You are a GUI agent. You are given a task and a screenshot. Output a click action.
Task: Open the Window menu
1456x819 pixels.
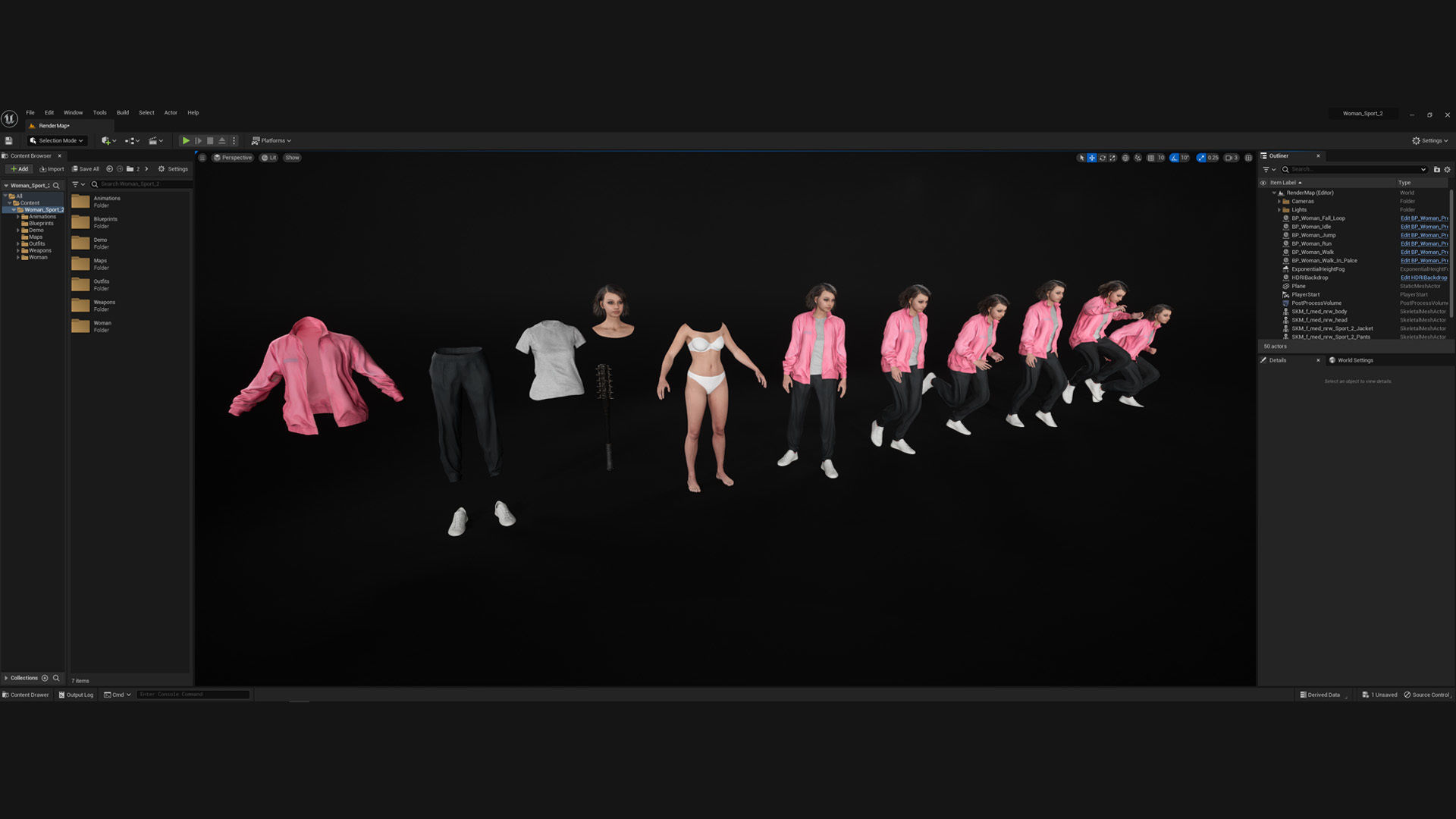click(74, 112)
